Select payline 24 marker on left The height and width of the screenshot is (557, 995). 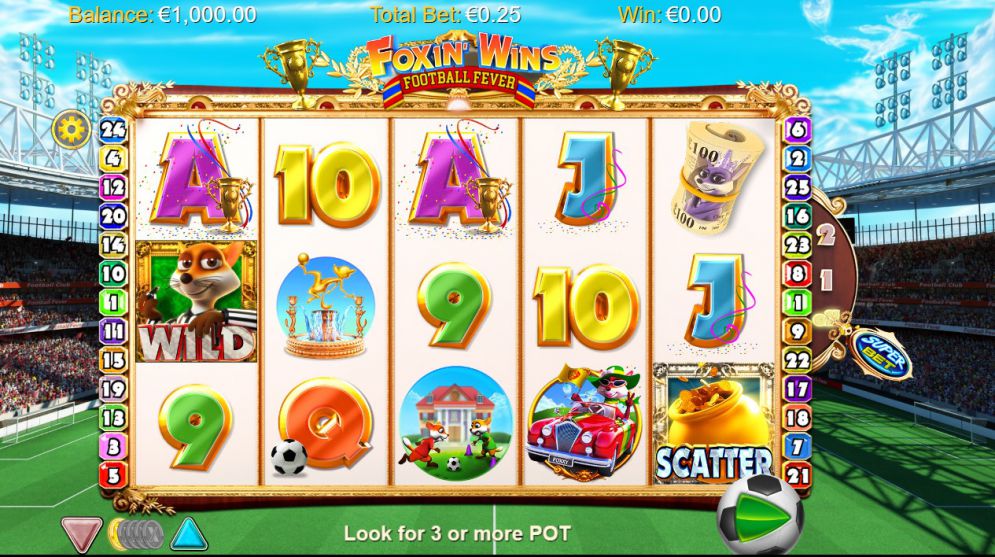tap(113, 129)
